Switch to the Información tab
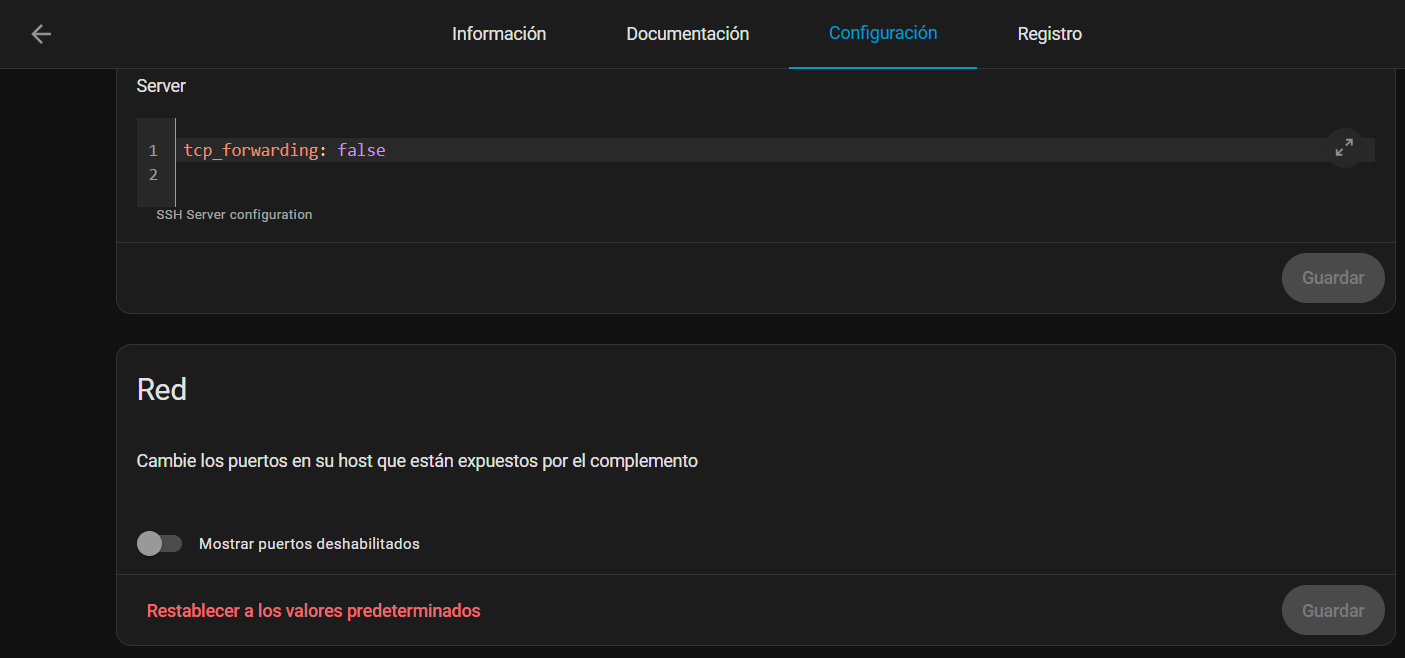1405x658 pixels. [499, 33]
